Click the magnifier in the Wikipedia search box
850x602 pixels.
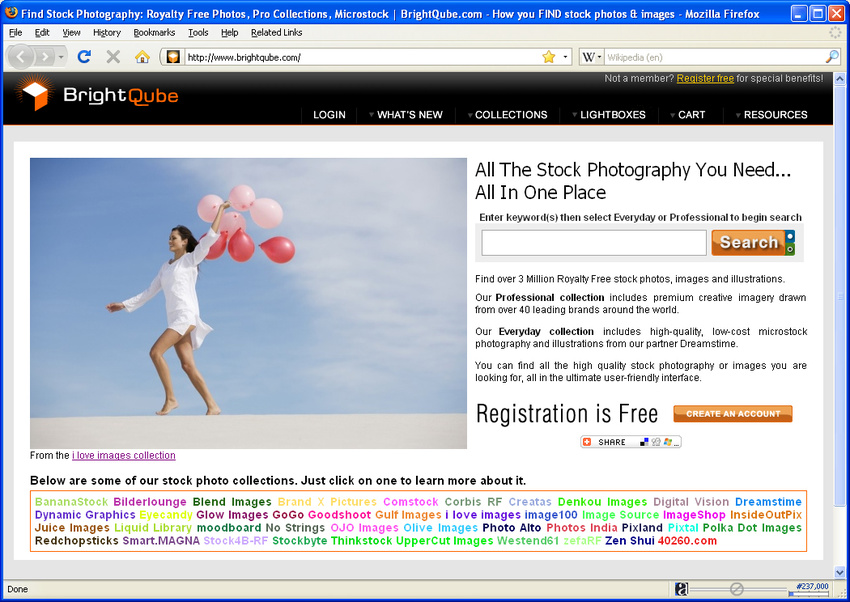(832, 56)
